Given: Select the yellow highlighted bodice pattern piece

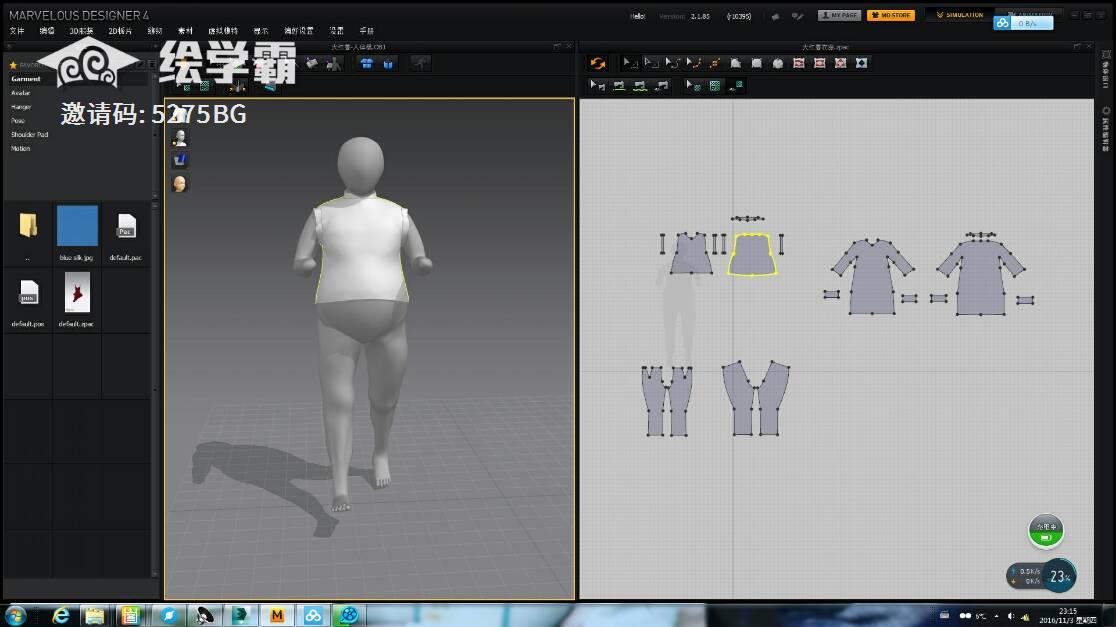Looking at the screenshot, I should pos(752,255).
